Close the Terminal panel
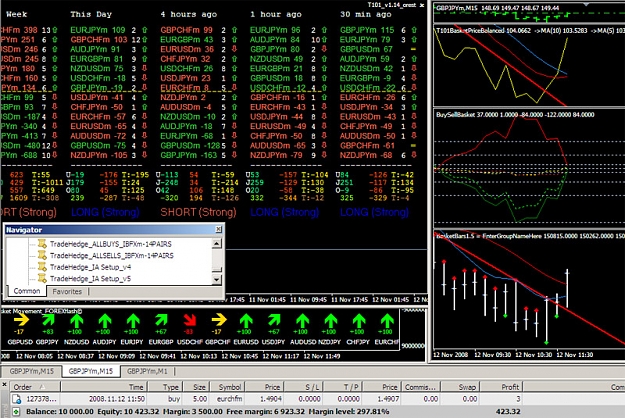625x418 pixels. 4,385
